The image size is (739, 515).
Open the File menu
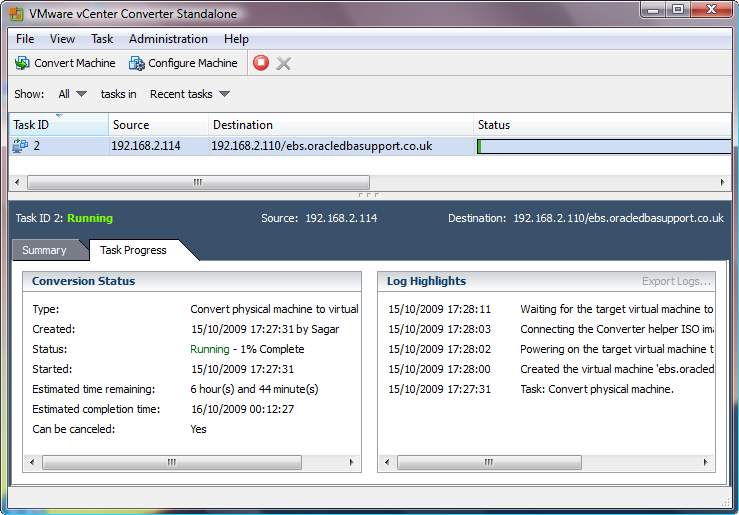pos(25,39)
